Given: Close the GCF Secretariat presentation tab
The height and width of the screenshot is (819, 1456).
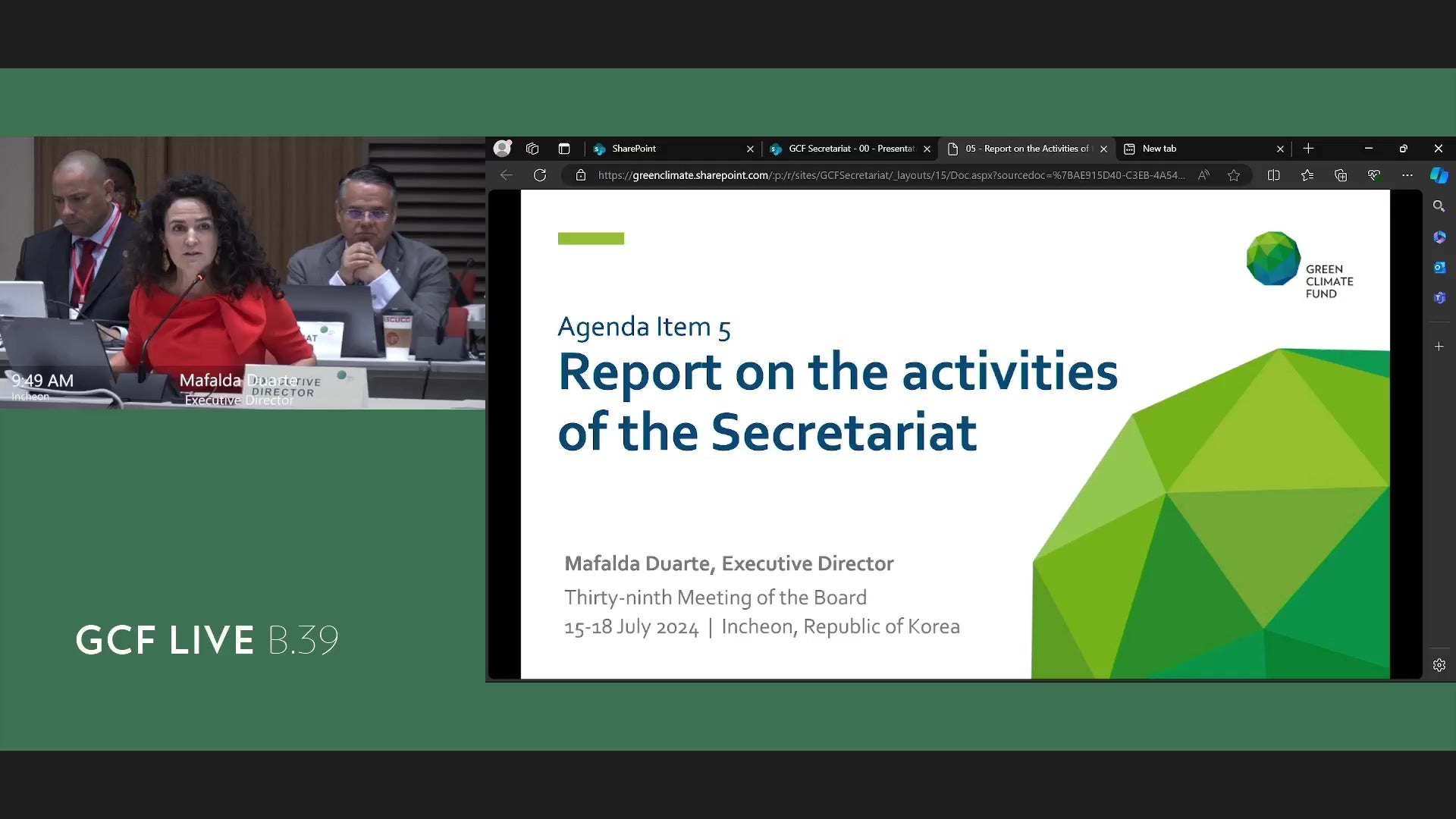Looking at the screenshot, I should [927, 149].
